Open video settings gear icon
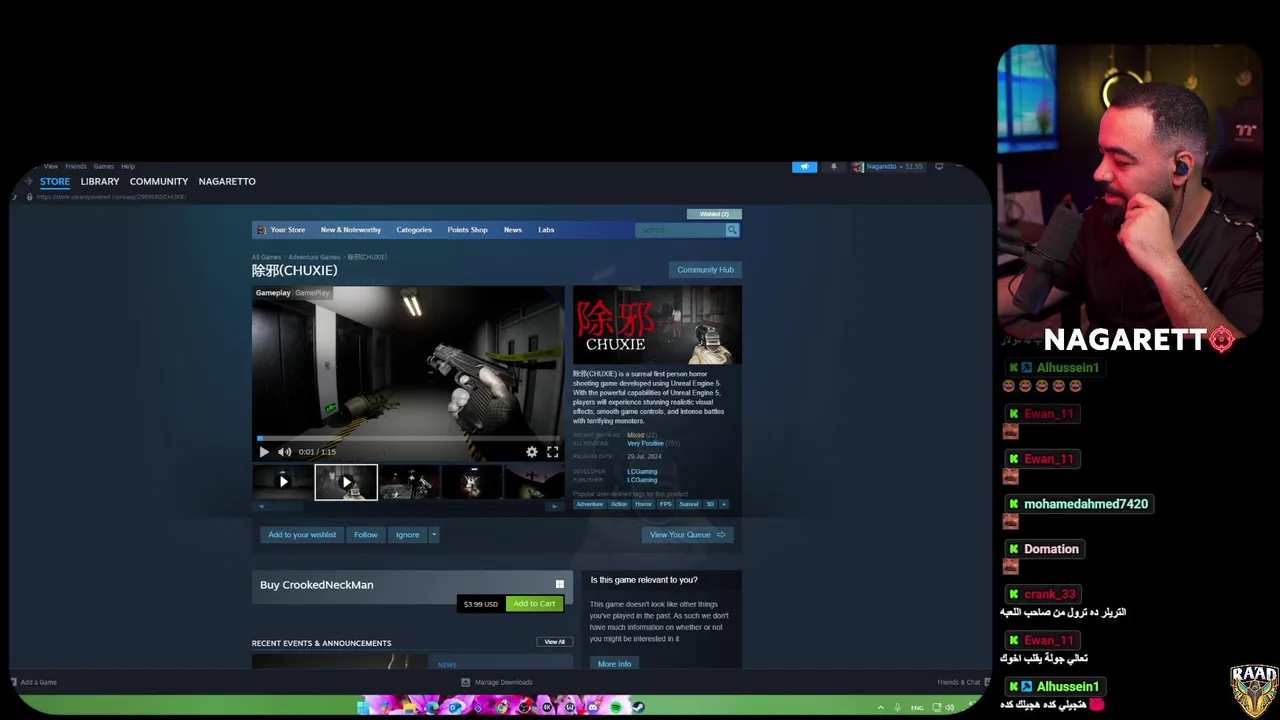The height and width of the screenshot is (720, 1280). 532,452
